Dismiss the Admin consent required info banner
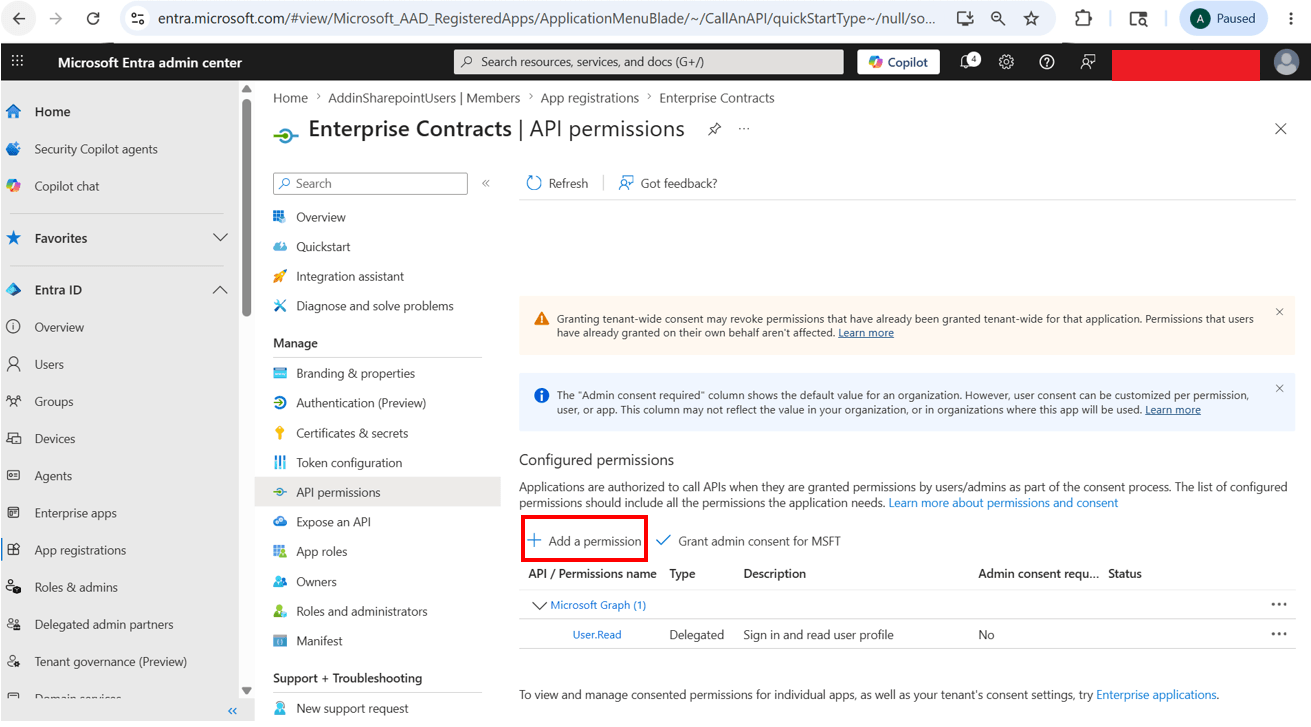The image size is (1311, 727). 1279,388
